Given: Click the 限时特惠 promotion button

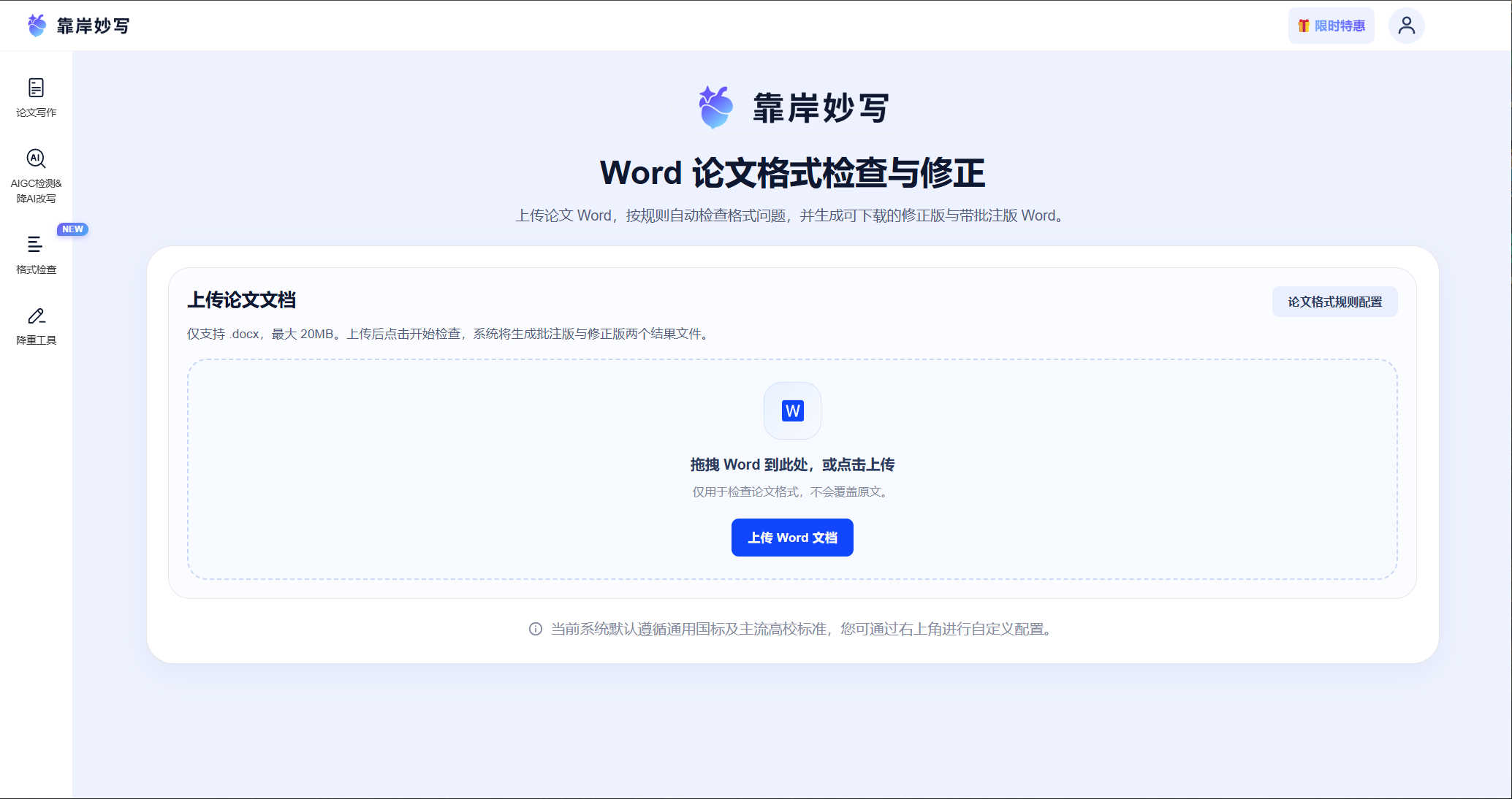Looking at the screenshot, I should click(x=1331, y=26).
